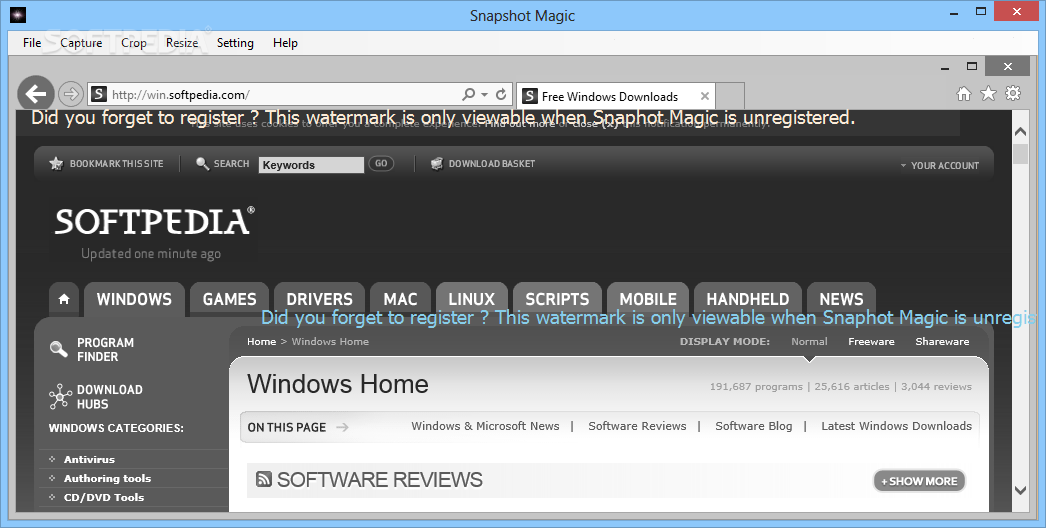Click the vertical scrollbar thumb
Image resolution: width=1046 pixels, height=528 pixels.
coord(1020,153)
